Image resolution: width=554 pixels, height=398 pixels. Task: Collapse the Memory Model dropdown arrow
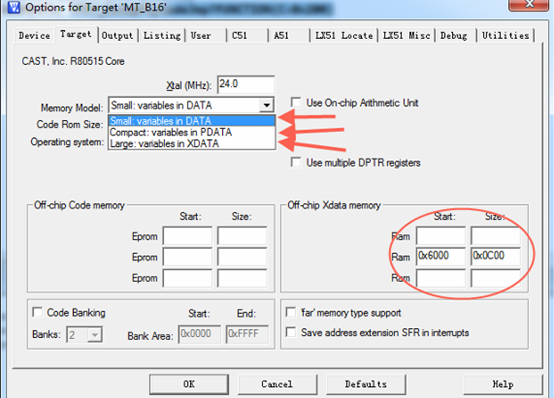click(267, 105)
